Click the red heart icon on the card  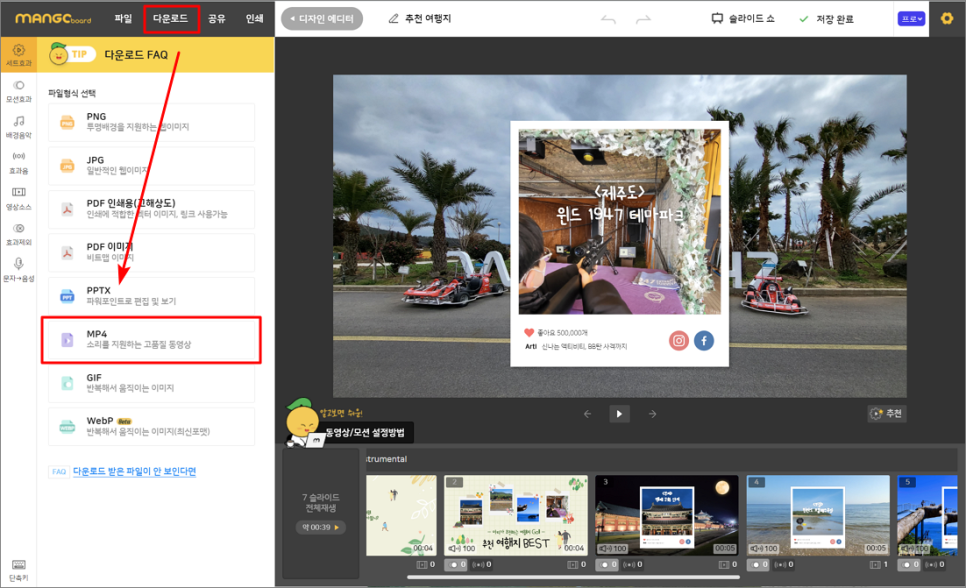click(529, 332)
